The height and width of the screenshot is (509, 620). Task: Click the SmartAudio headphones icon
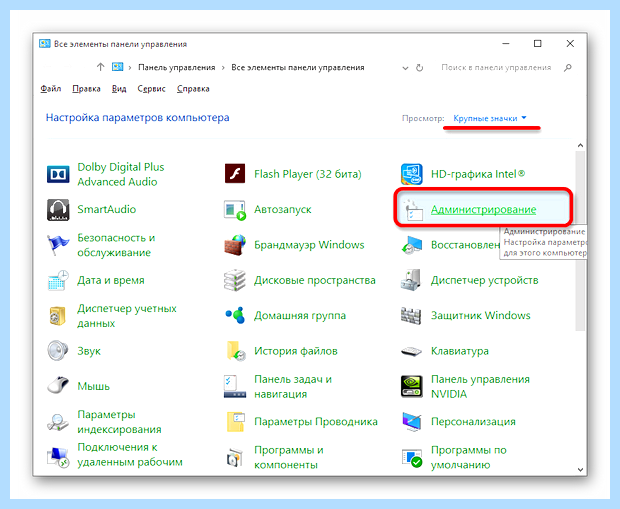58,210
